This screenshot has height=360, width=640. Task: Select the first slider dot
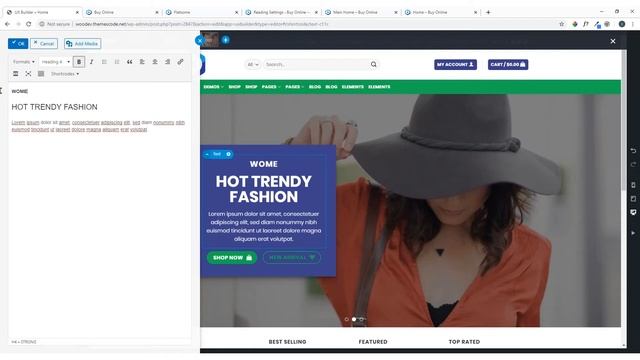click(347, 319)
